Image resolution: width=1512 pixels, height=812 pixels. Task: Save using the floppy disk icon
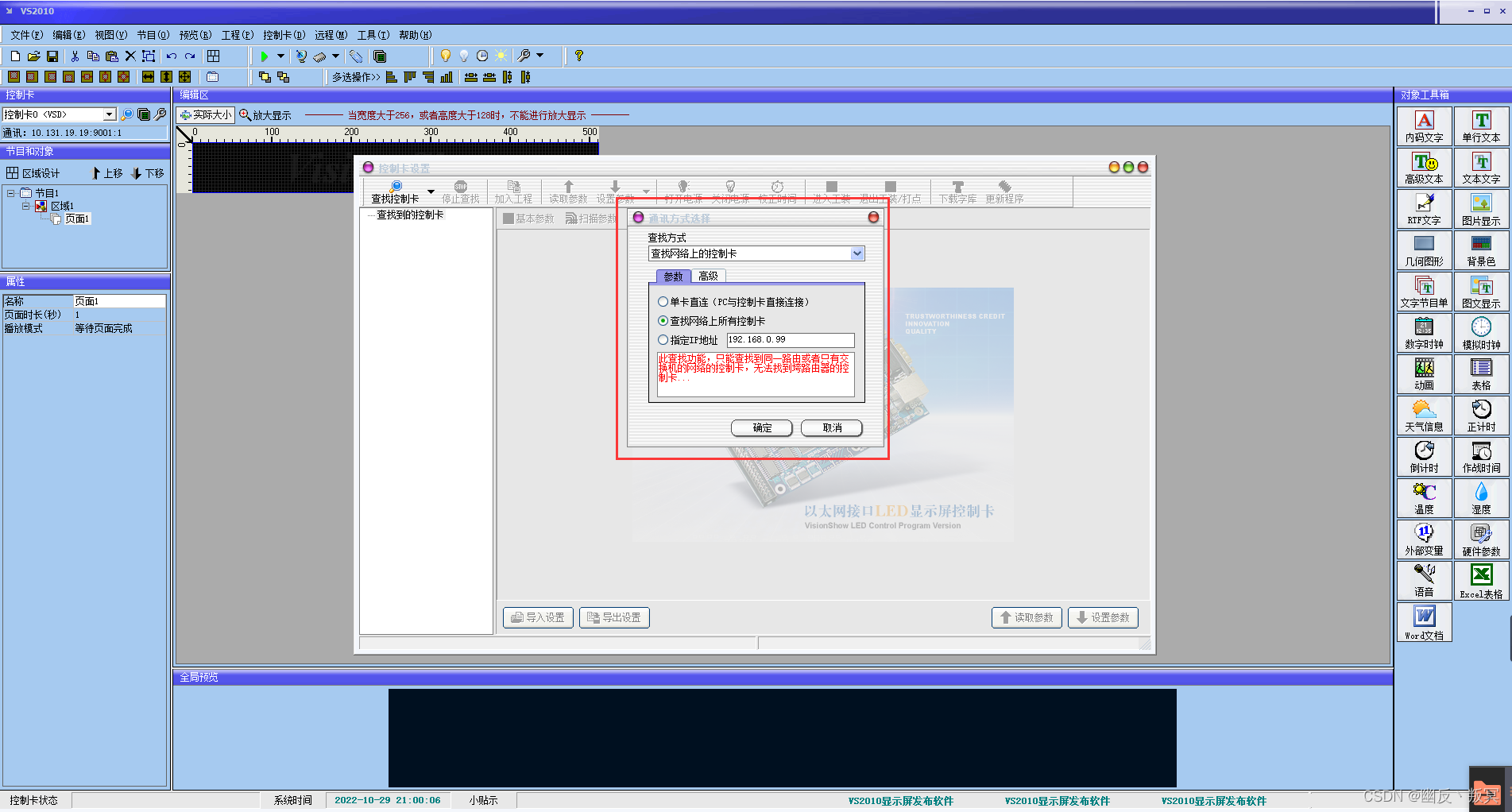[x=52, y=56]
